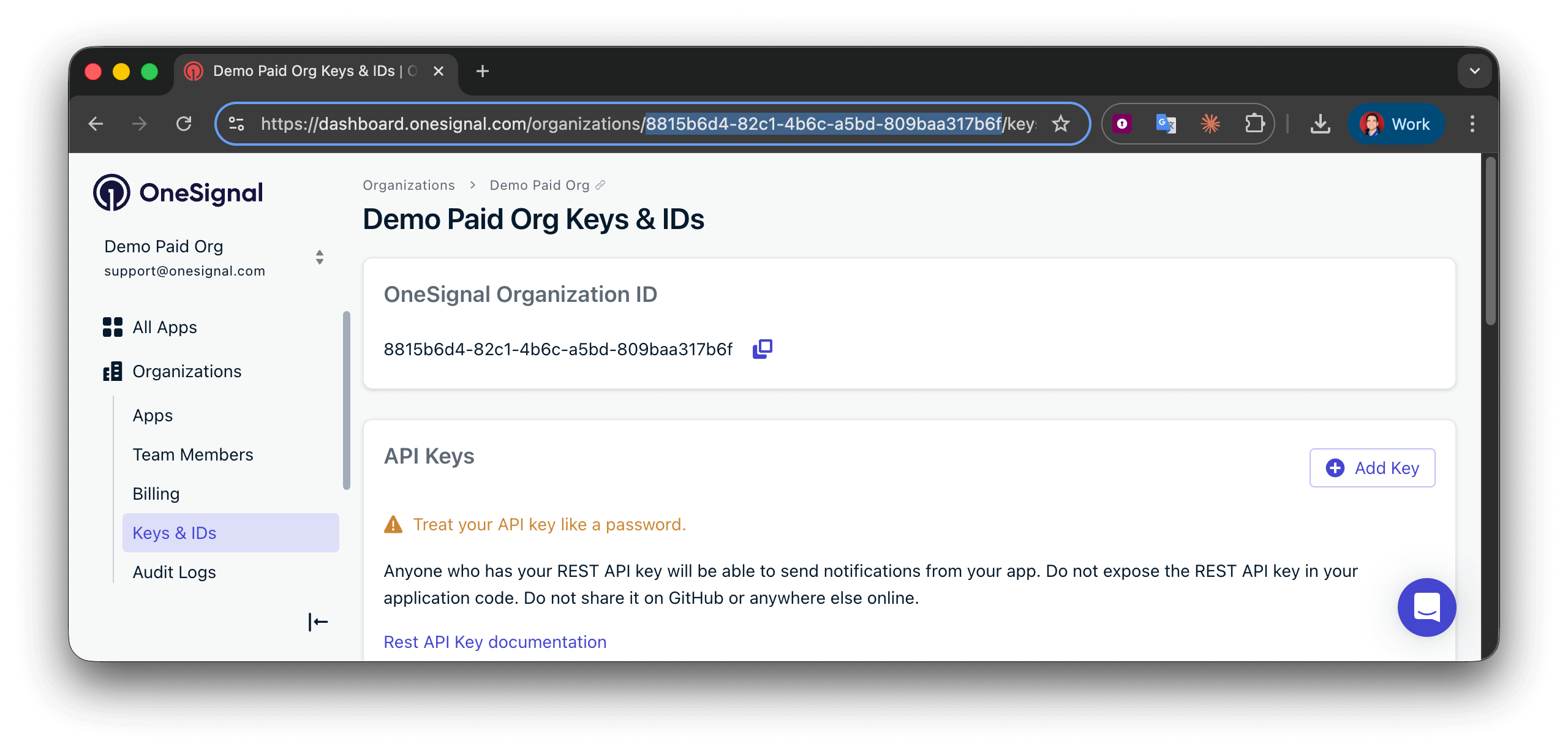Open Rest API Key documentation link
The width and height of the screenshot is (1568, 752).
(x=494, y=642)
